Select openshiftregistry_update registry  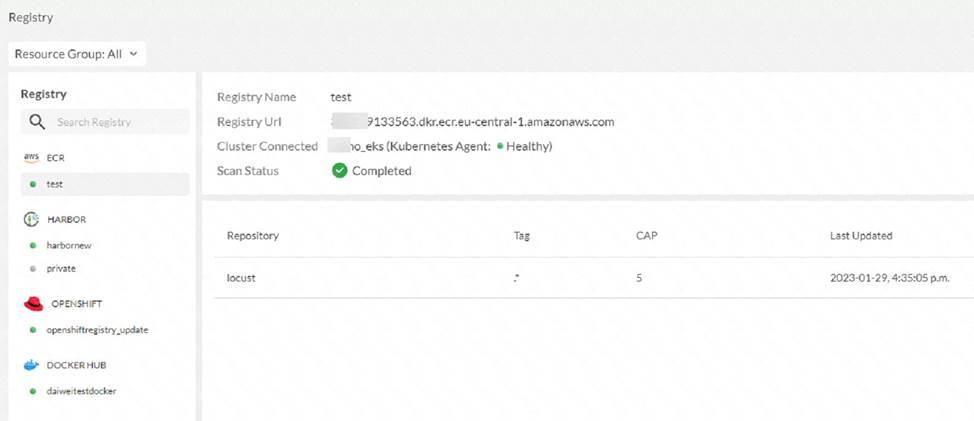97,330
